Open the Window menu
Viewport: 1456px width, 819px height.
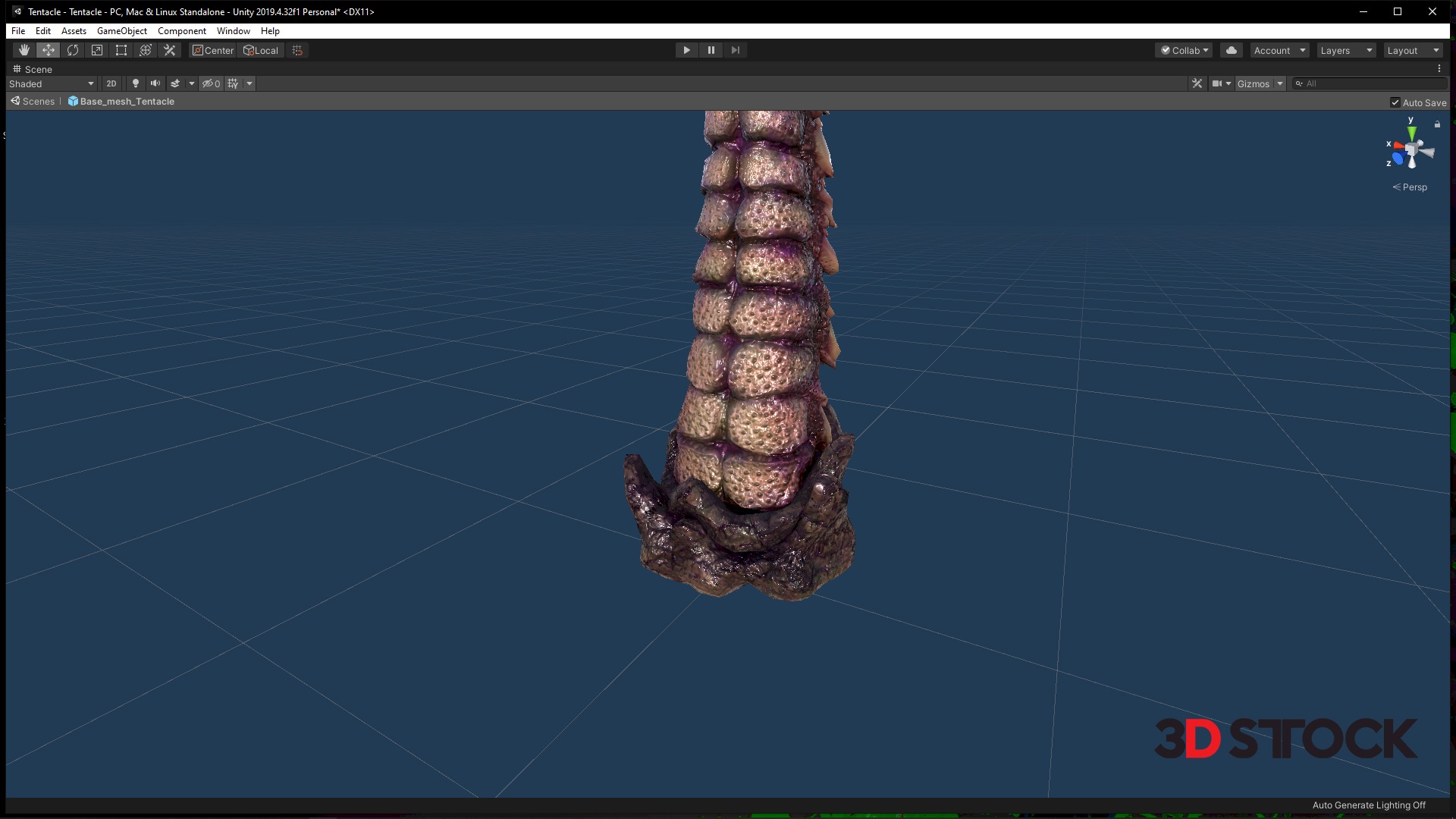click(x=233, y=31)
